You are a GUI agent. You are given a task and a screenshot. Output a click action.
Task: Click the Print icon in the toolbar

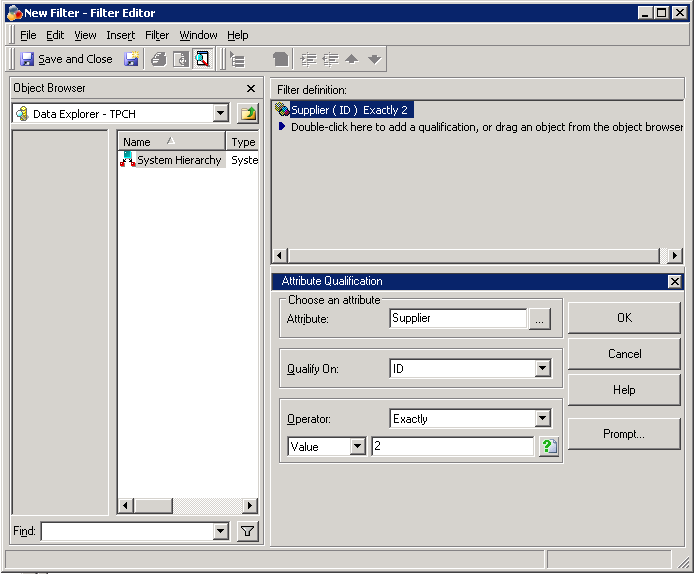(158, 59)
